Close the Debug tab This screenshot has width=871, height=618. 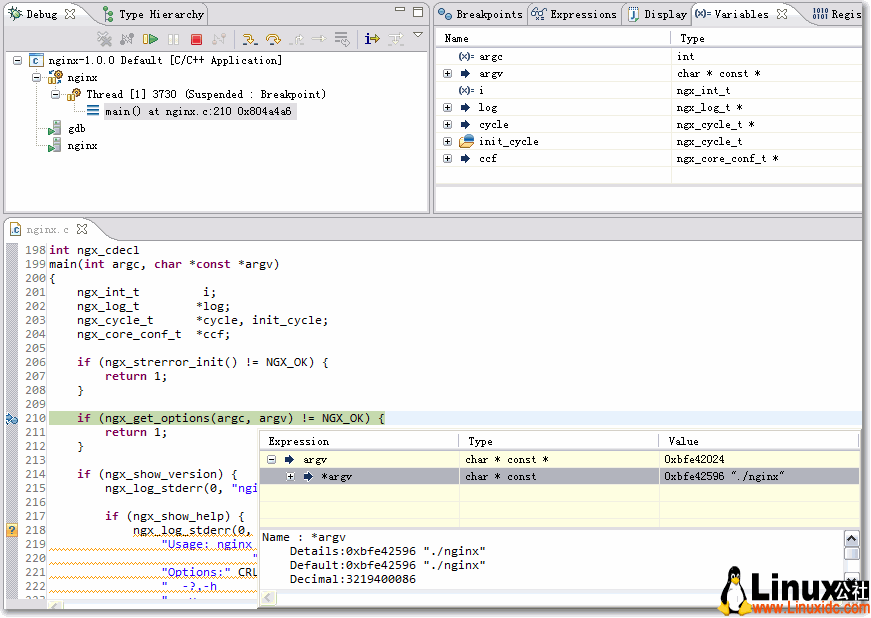coord(70,14)
